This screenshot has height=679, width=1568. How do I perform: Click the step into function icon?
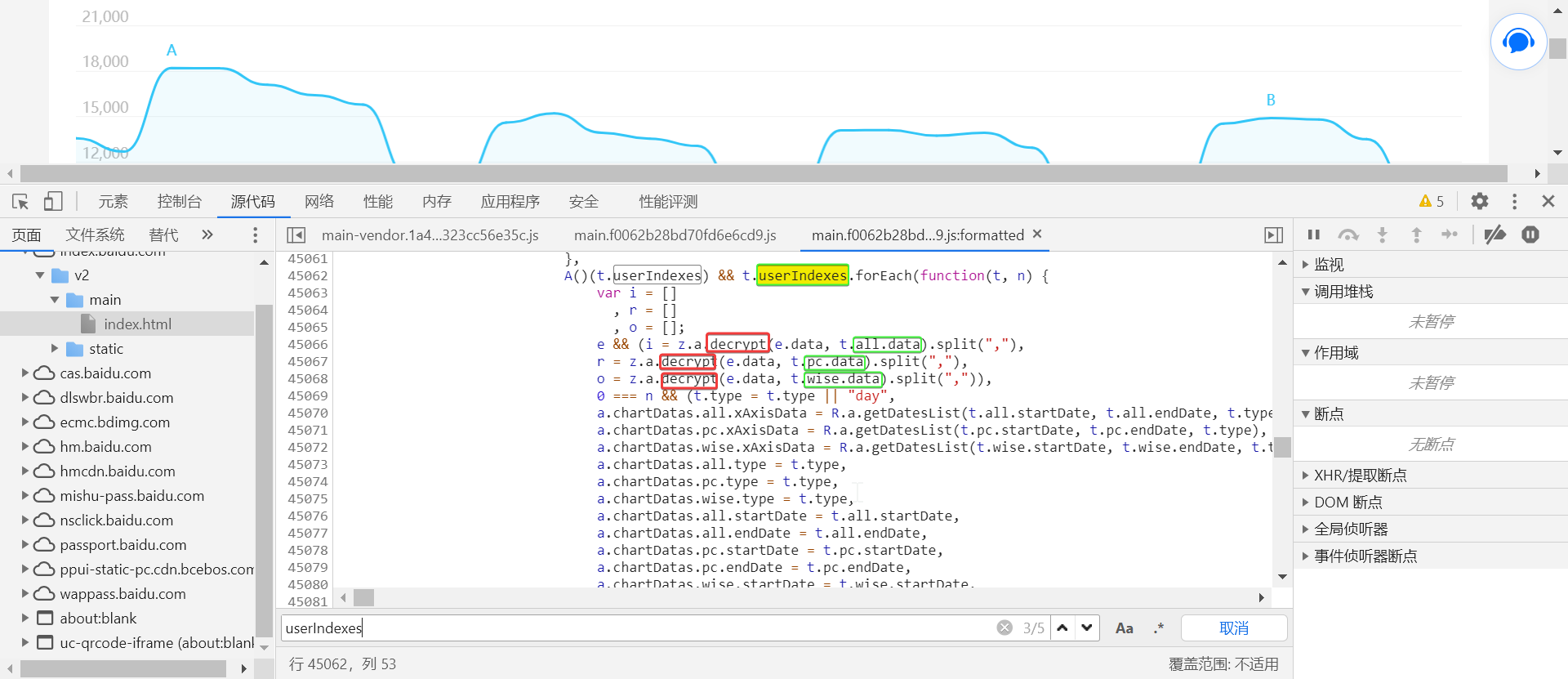tap(1383, 235)
